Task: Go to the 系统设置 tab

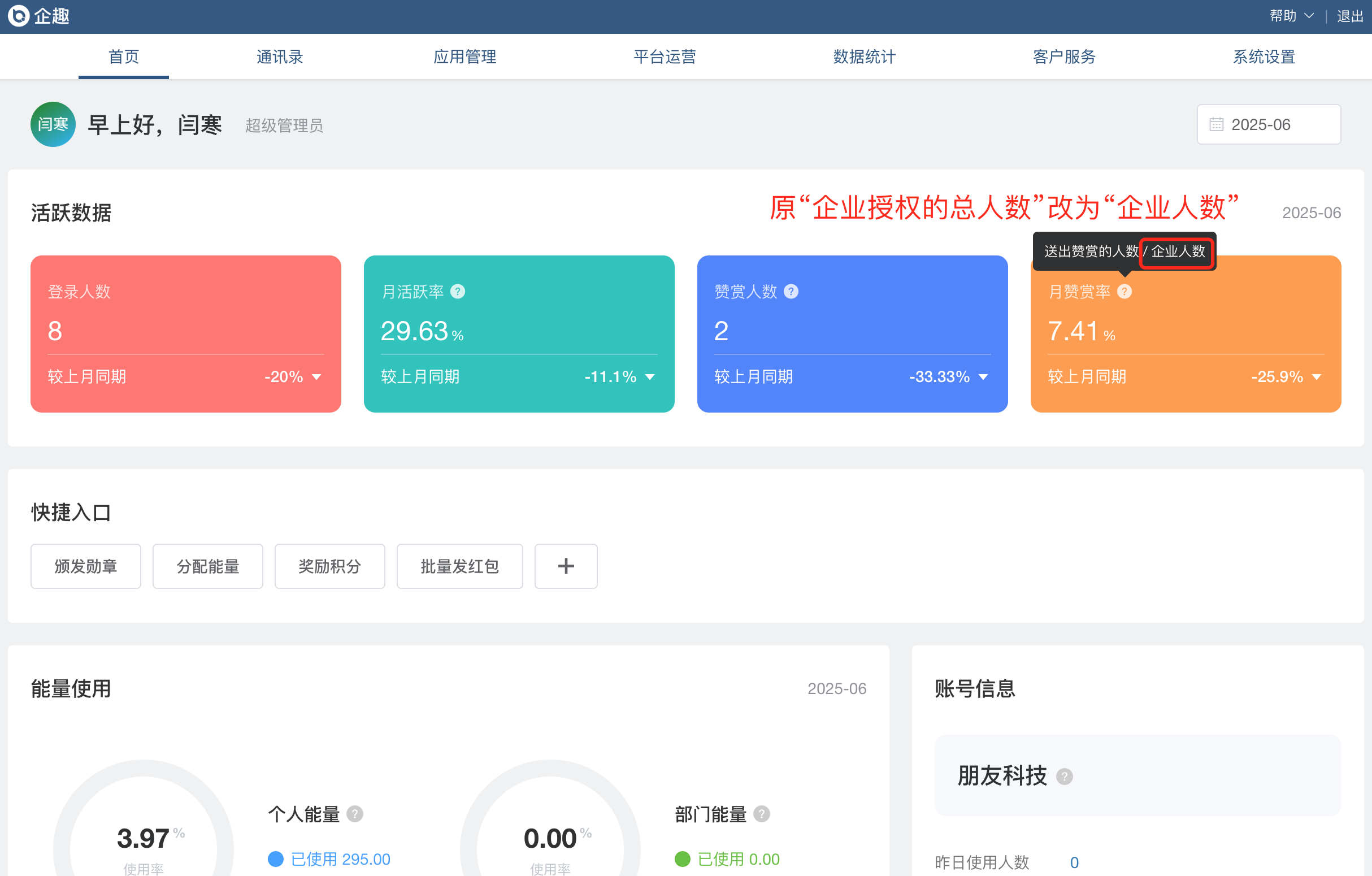Action: coord(1264,57)
